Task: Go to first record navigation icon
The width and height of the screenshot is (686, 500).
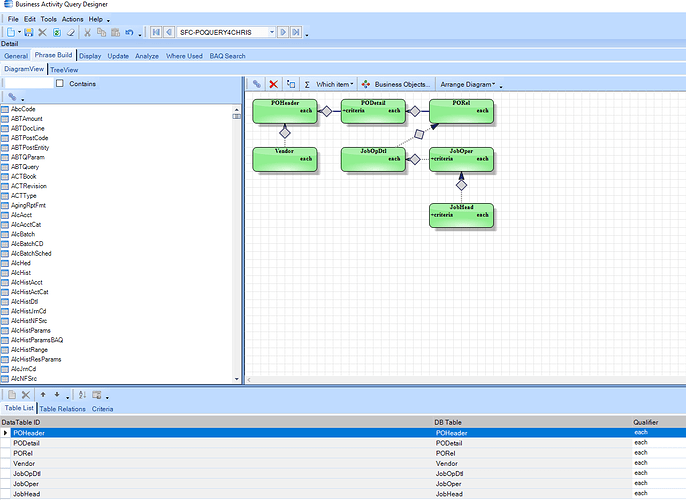Action: point(156,32)
